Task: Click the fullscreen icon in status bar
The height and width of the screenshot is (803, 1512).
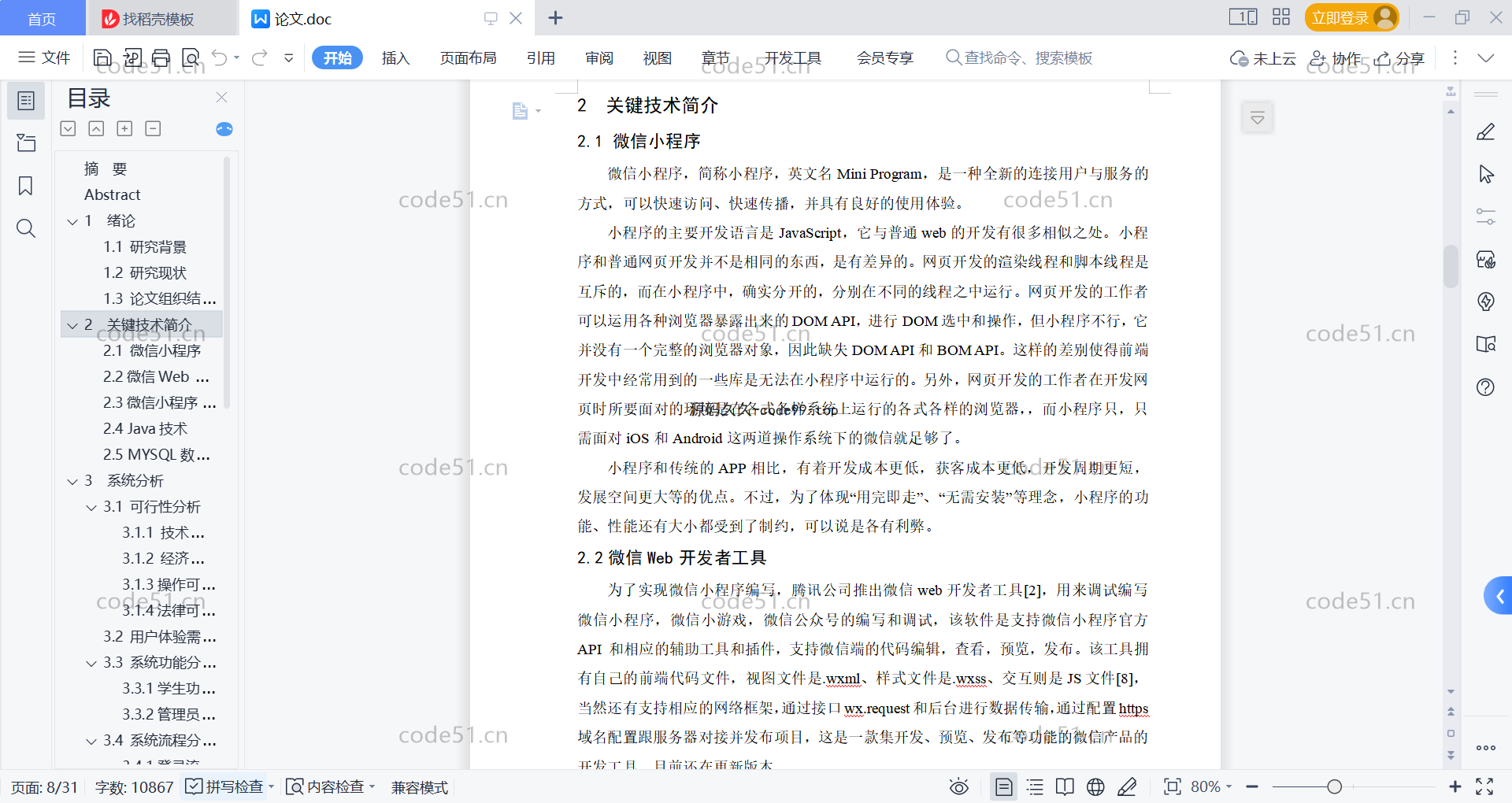Action: click(x=1484, y=786)
